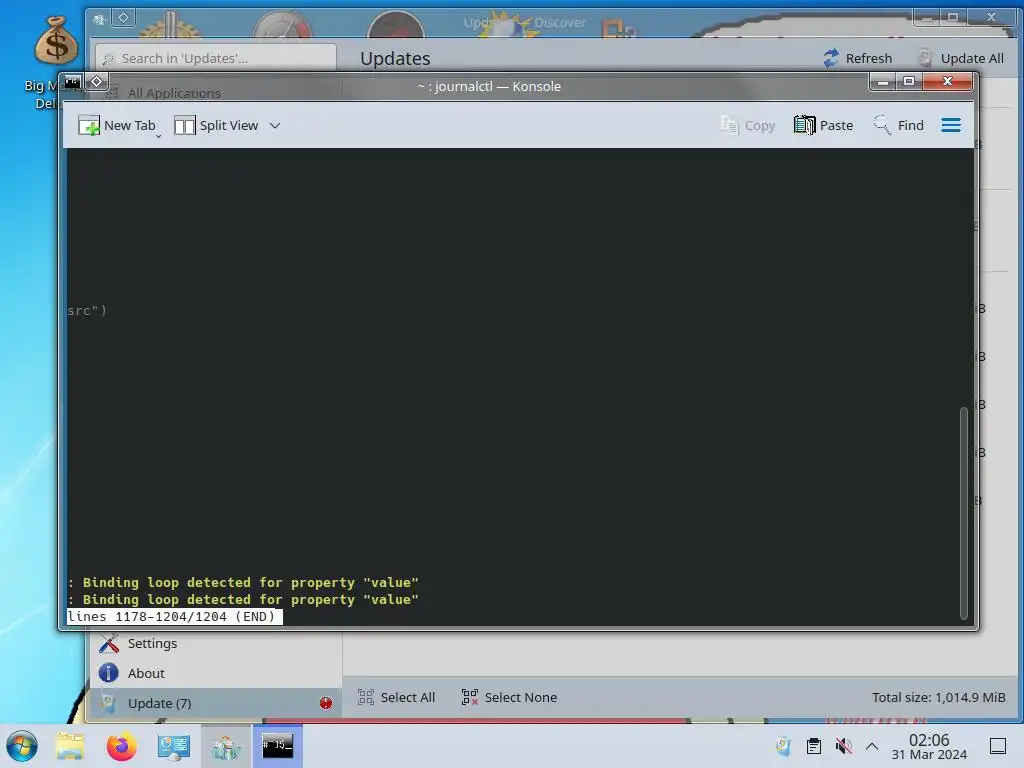Viewport: 1024px width, 768px height.
Task: Launch Firefox from taskbar
Action: [x=121, y=746]
